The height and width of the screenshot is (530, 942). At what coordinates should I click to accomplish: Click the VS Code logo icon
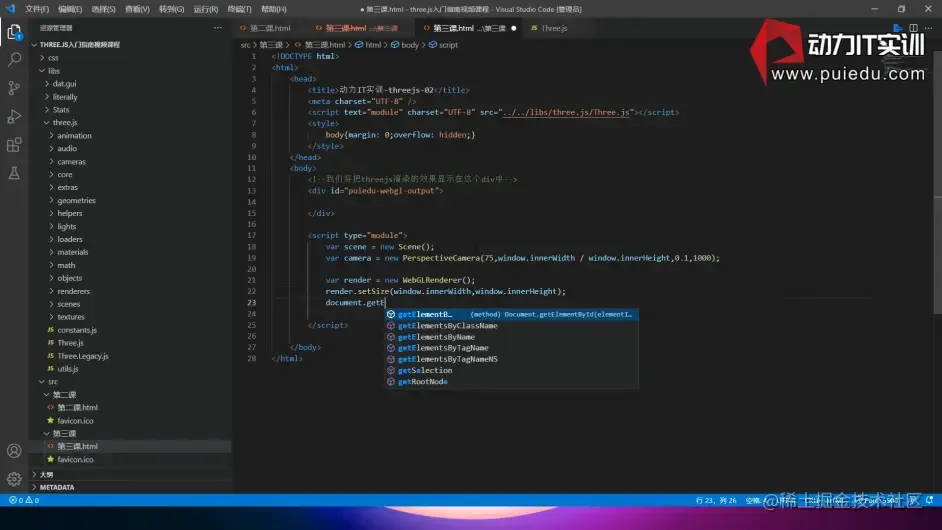(10, 9)
